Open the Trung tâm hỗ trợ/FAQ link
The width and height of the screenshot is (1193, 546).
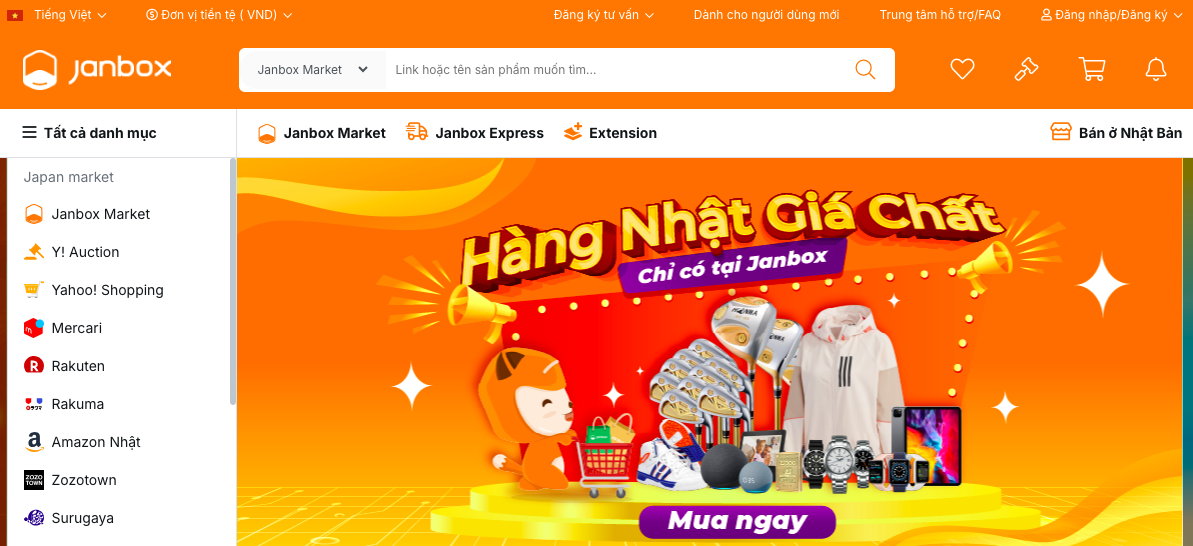[940, 14]
